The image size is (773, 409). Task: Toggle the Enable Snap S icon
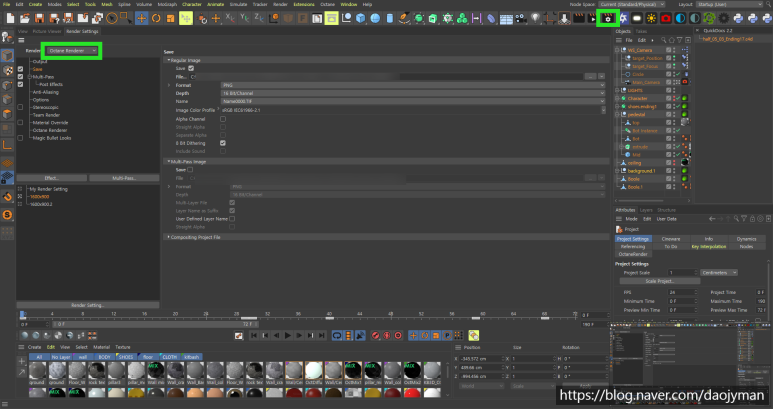(7, 215)
